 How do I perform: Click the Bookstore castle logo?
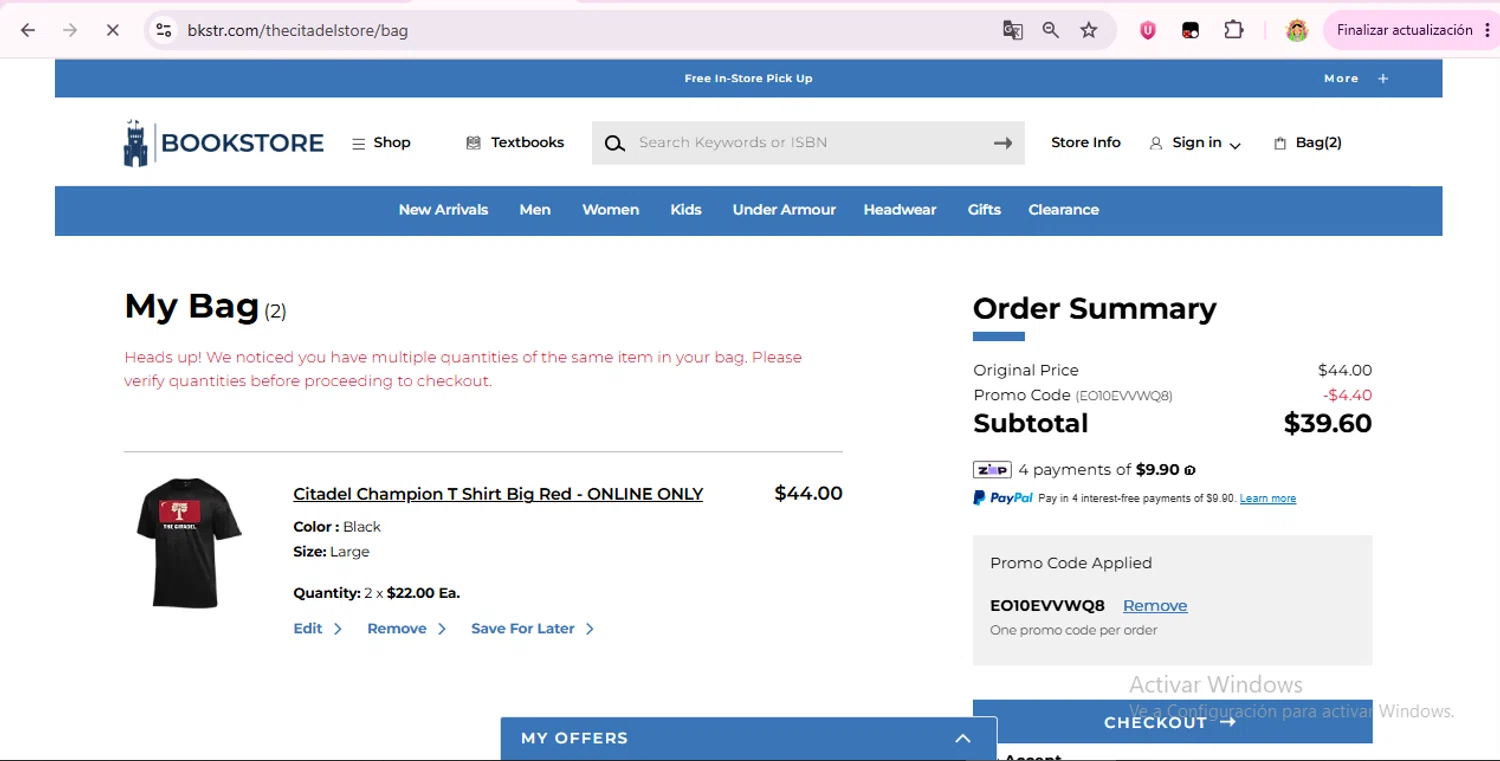[224, 143]
